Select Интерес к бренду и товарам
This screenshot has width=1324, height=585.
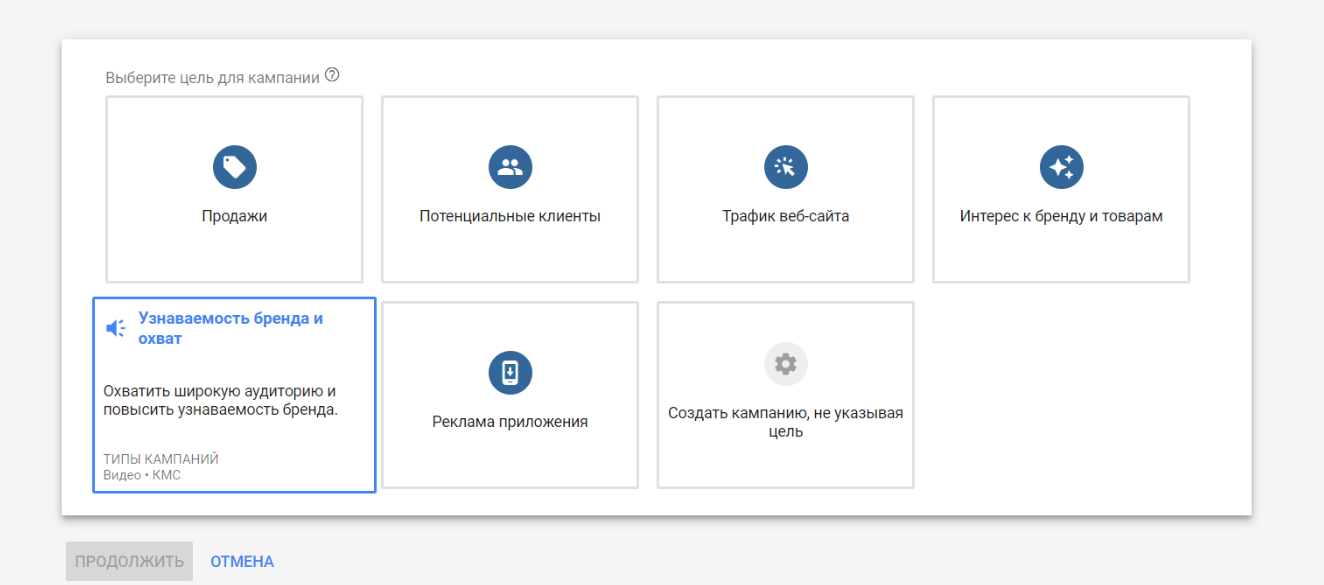[1061, 189]
